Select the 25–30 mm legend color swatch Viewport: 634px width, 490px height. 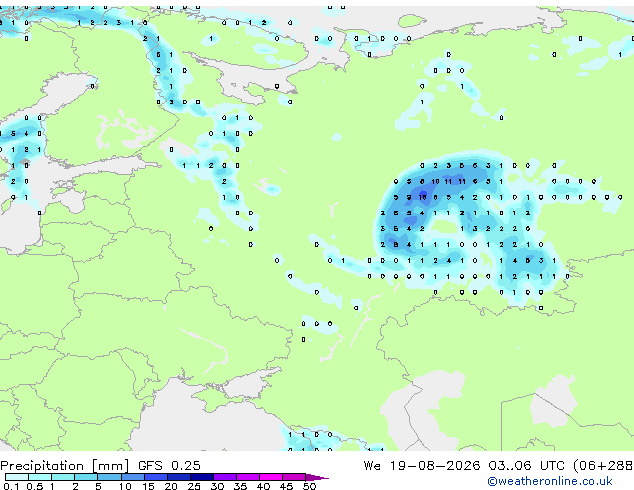[202, 477]
